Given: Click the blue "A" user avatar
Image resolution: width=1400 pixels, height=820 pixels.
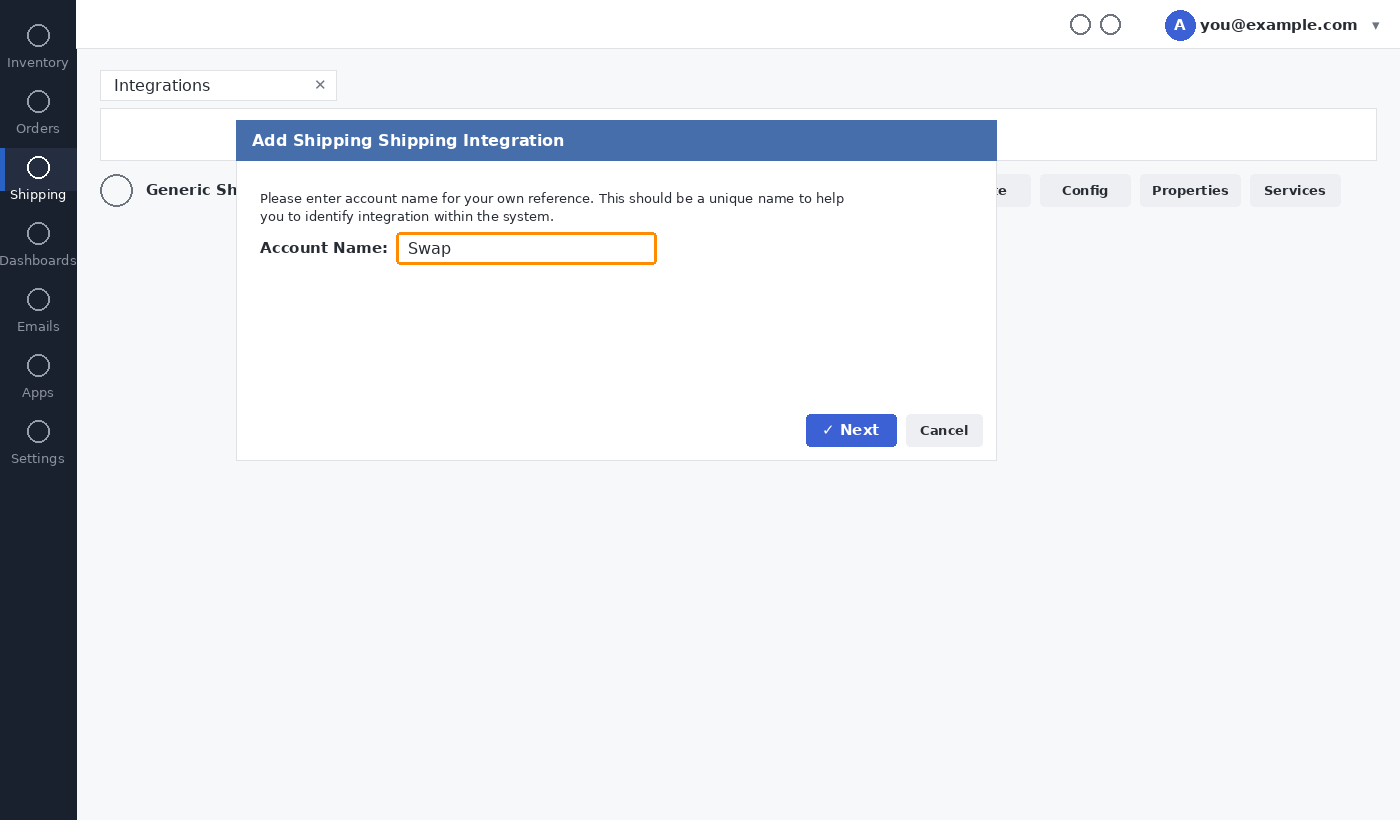Looking at the screenshot, I should (1180, 25).
